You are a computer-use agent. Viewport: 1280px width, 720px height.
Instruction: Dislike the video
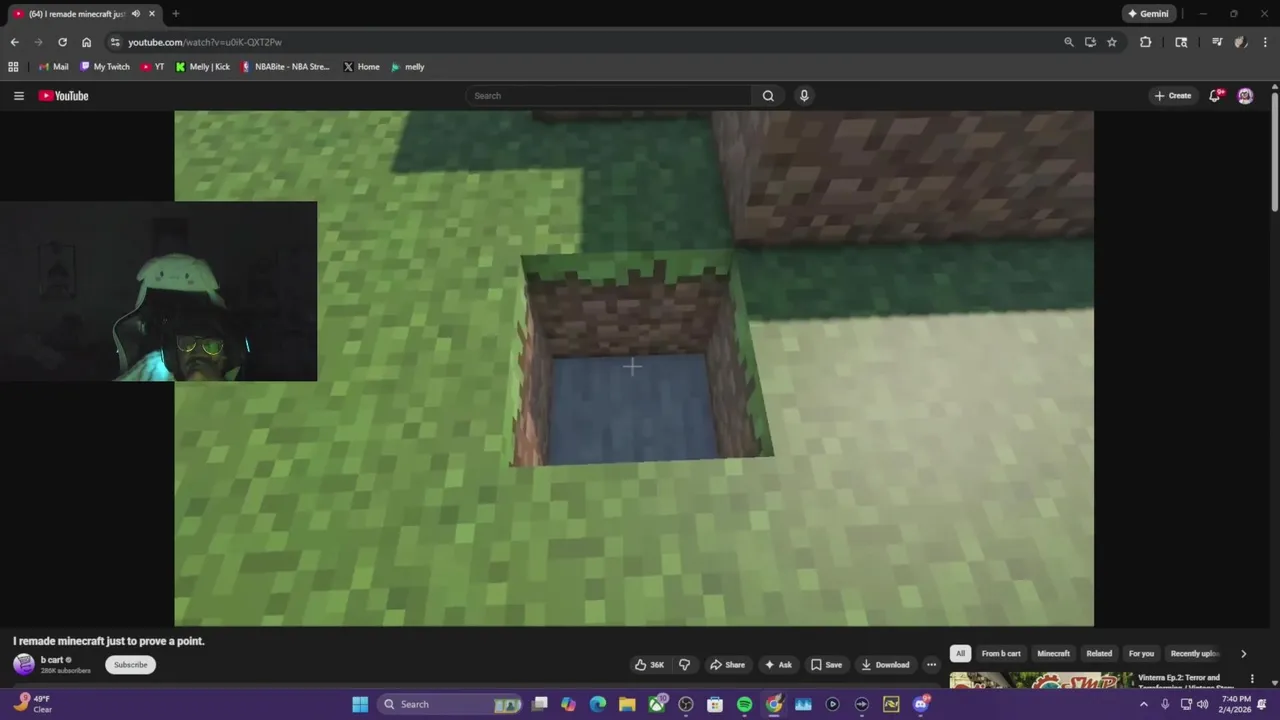pos(684,665)
